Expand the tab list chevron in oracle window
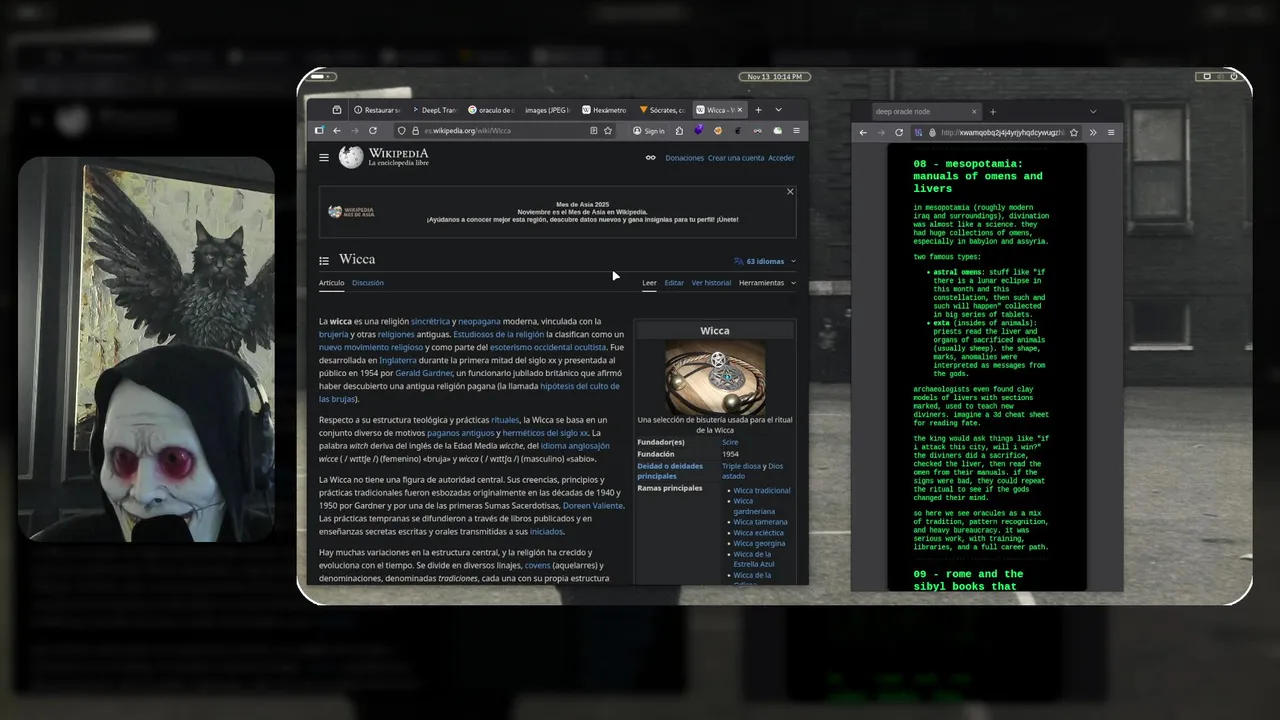This screenshot has width=1280, height=720. point(1093,112)
